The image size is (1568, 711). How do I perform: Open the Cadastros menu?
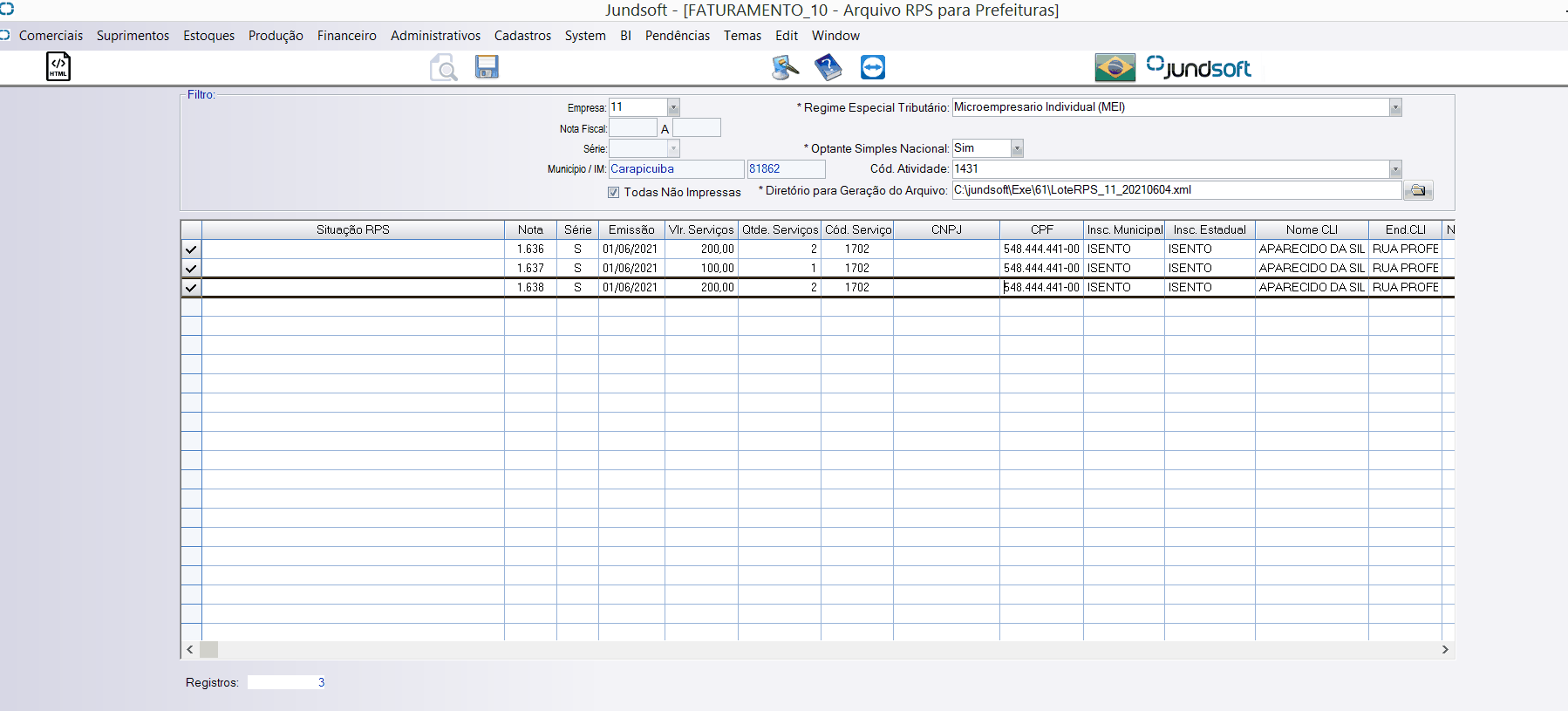coord(522,36)
